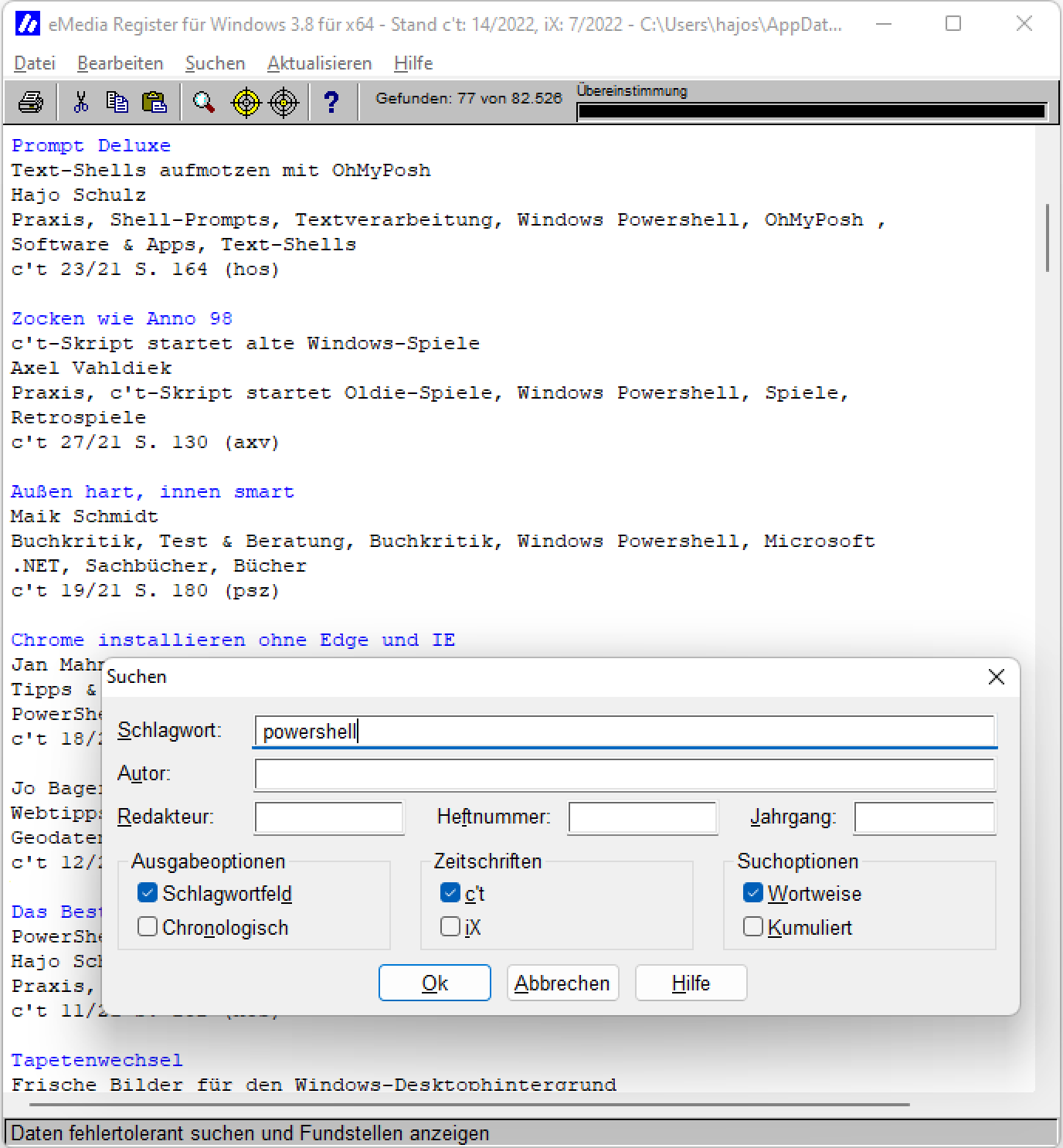Viewport: 1063px width, 1148px height.
Task: Open the Bearbeiten menu
Action: pyautogui.click(x=120, y=63)
